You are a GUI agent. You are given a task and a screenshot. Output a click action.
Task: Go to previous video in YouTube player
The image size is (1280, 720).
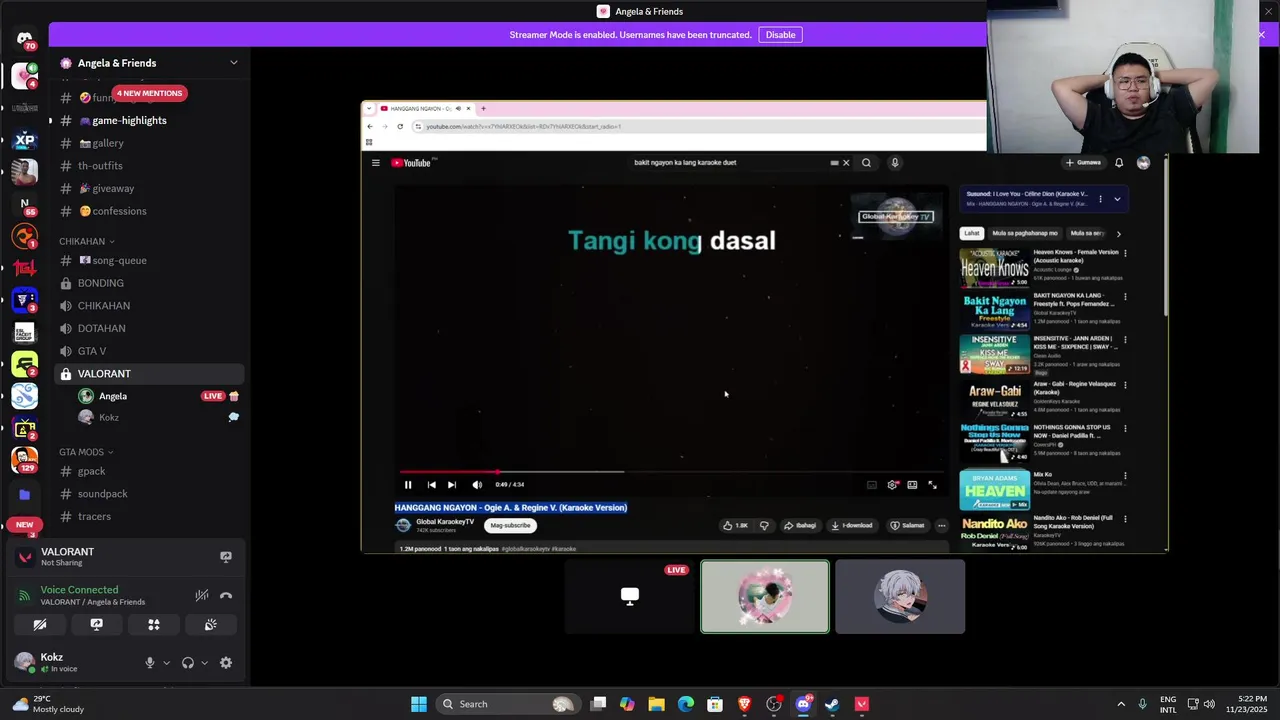(431, 485)
